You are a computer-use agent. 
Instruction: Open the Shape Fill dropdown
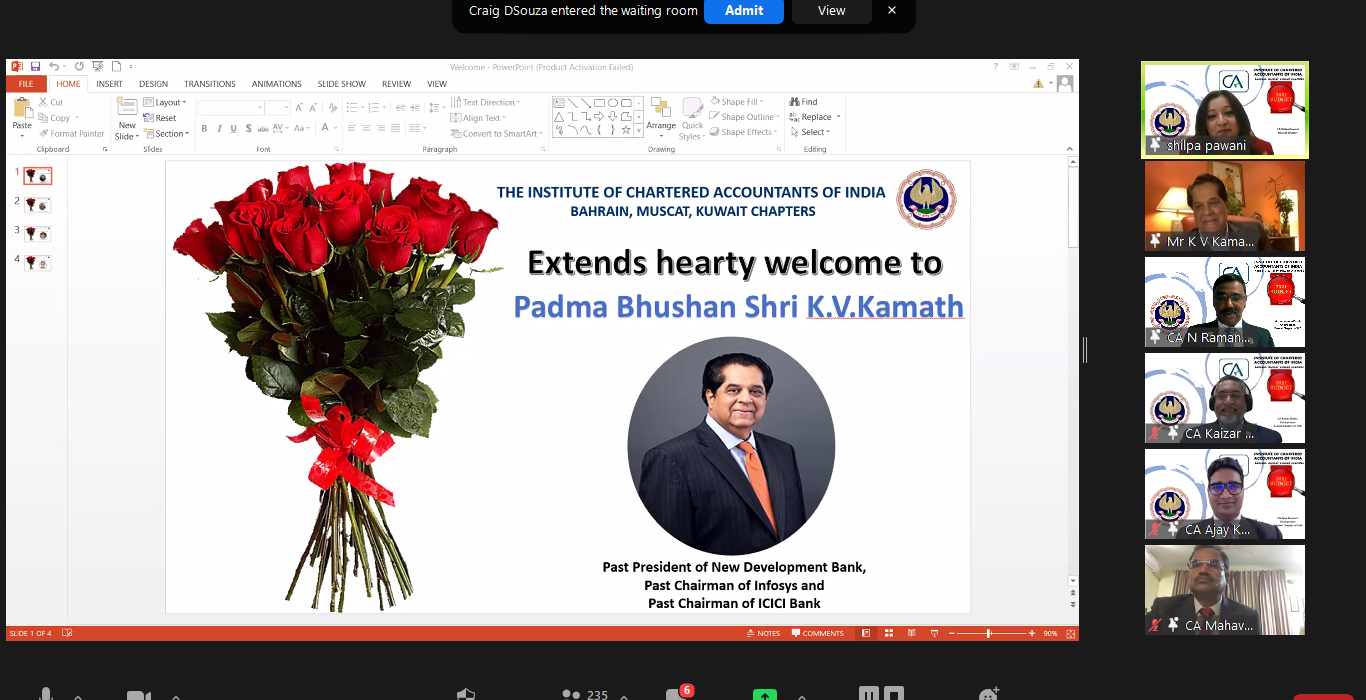[x=738, y=102]
